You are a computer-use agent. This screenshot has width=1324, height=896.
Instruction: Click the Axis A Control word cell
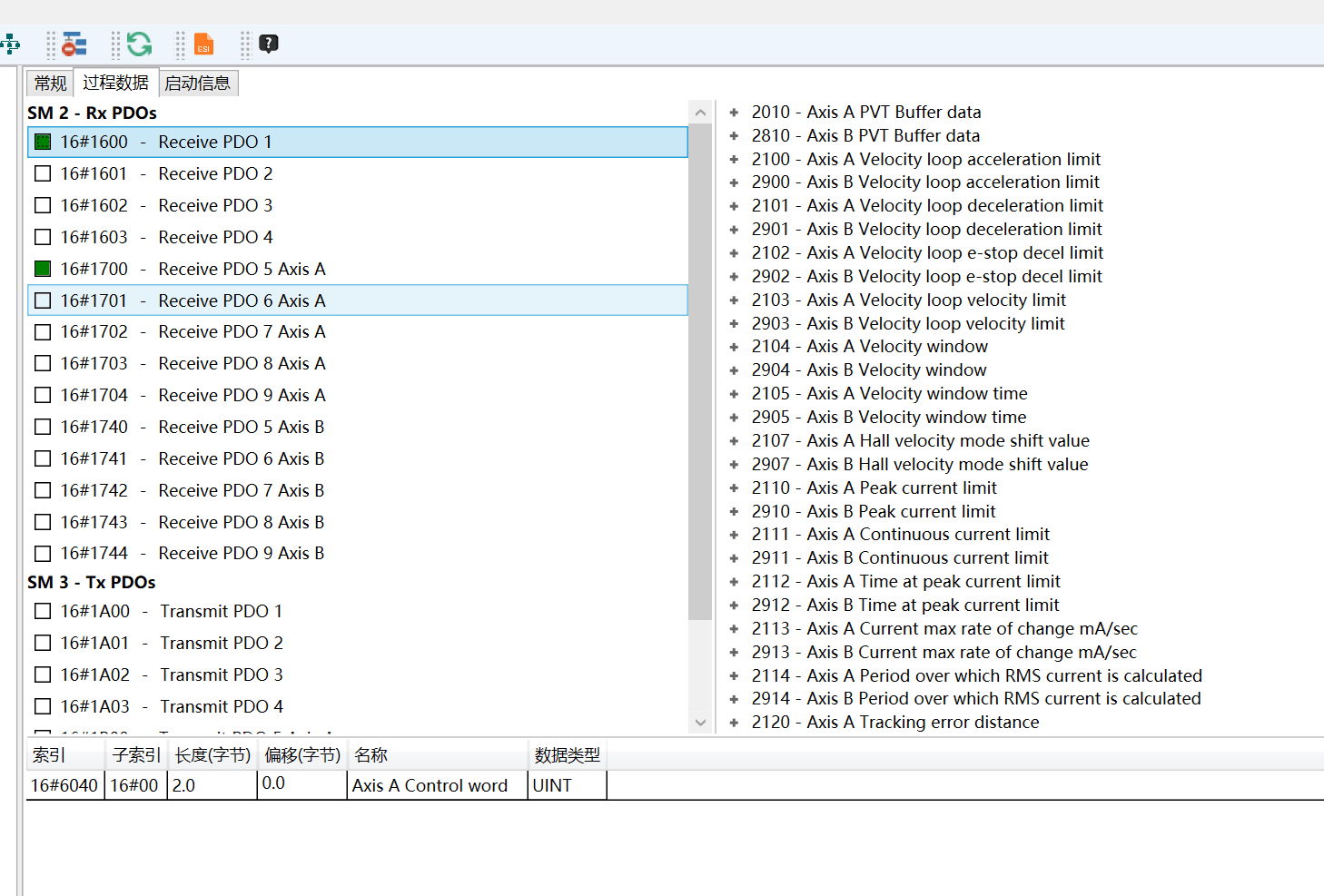pos(438,785)
